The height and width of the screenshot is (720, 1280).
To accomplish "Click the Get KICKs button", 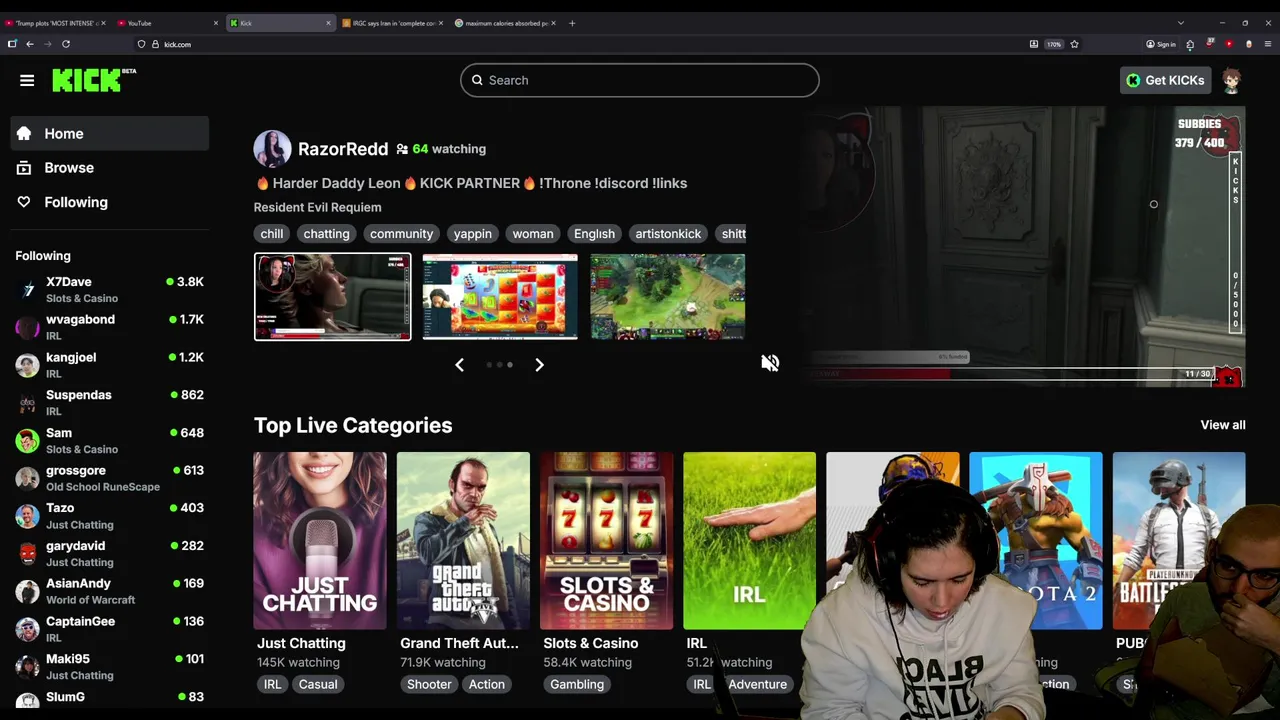I will pos(1166,80).
